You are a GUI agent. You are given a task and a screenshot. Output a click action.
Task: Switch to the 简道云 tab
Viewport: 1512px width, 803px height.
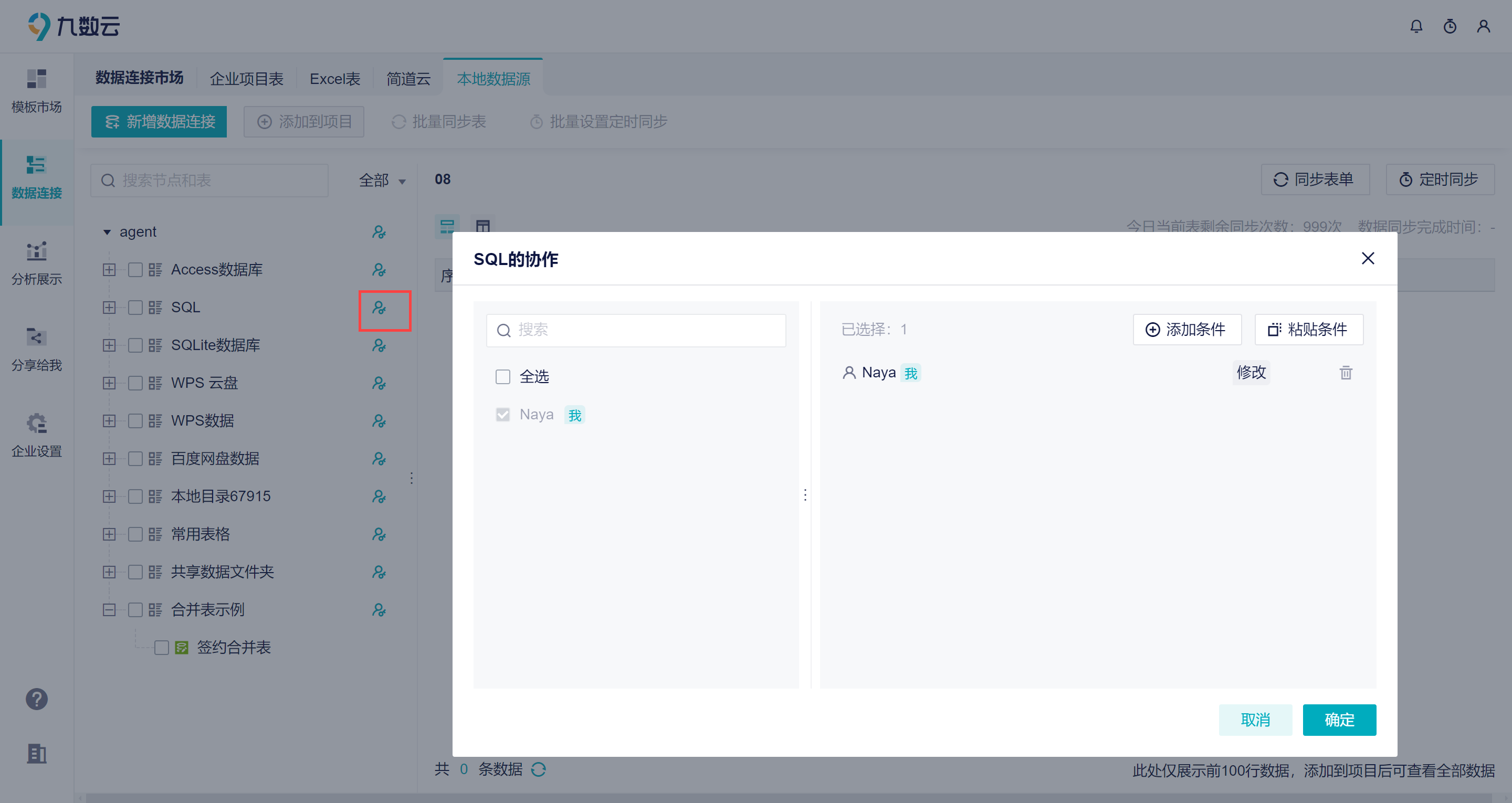408,79
